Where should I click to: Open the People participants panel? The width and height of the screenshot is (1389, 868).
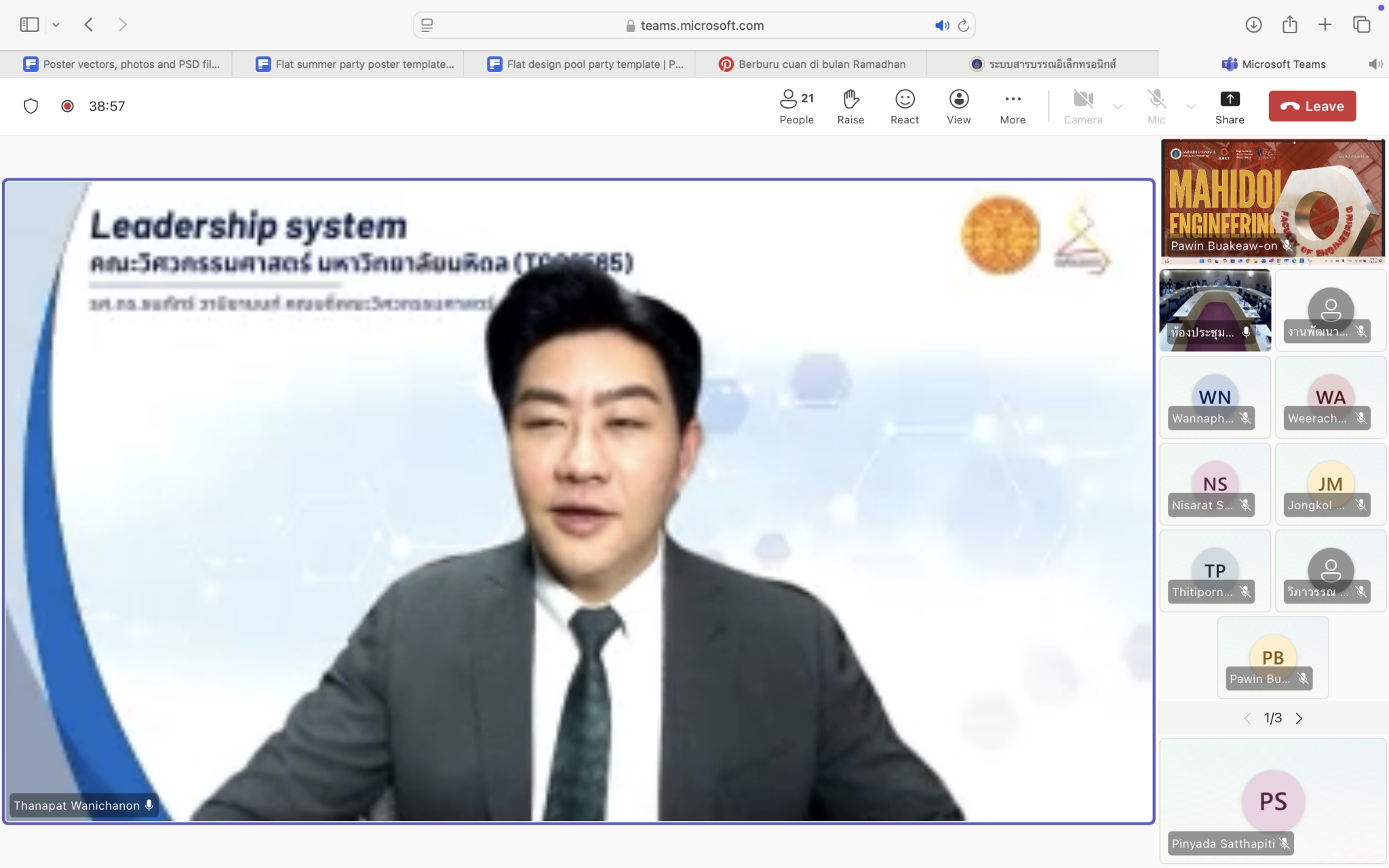click(x=796, y=106)
